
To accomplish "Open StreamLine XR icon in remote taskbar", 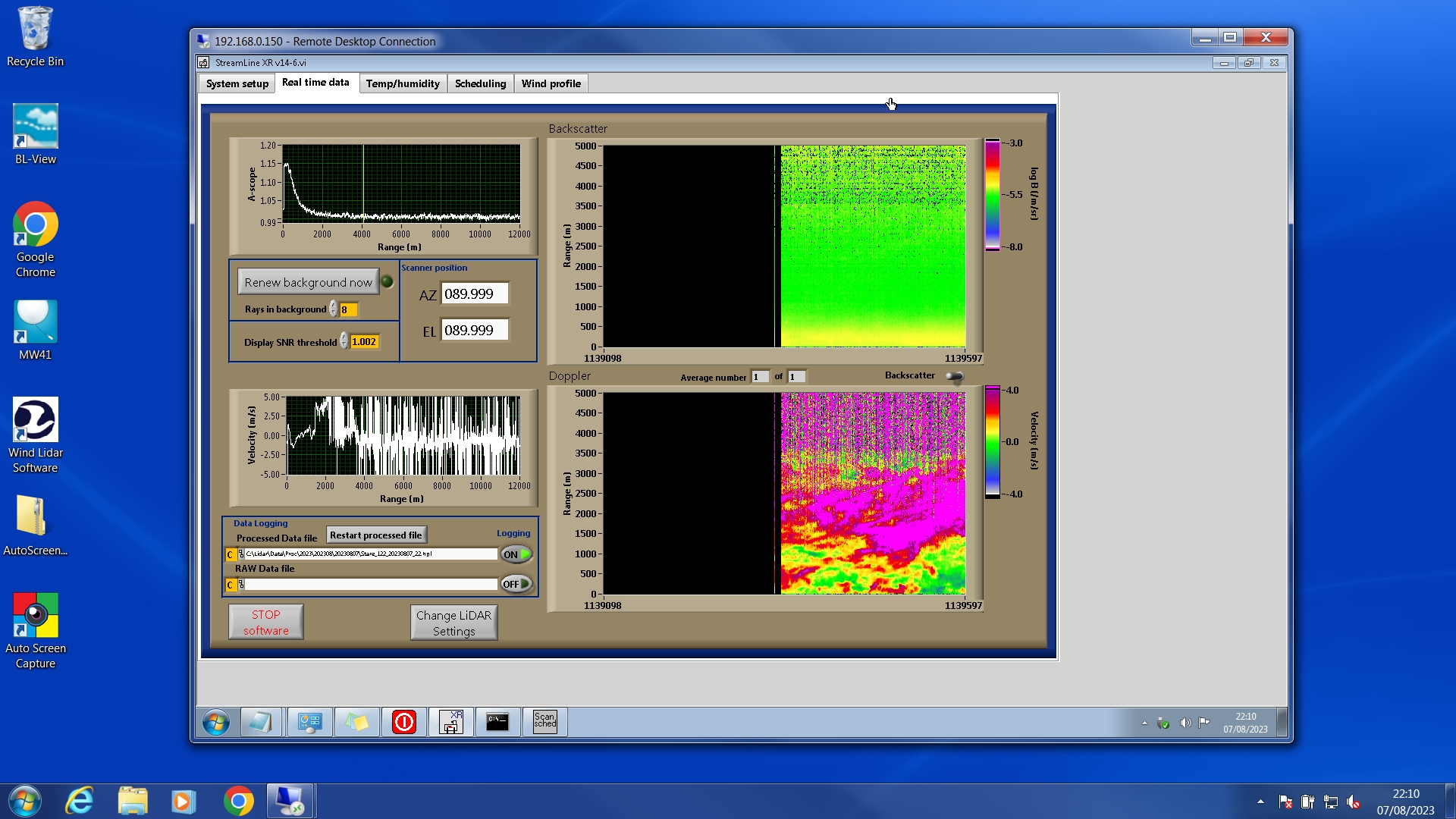I will [x=451, y=721].
